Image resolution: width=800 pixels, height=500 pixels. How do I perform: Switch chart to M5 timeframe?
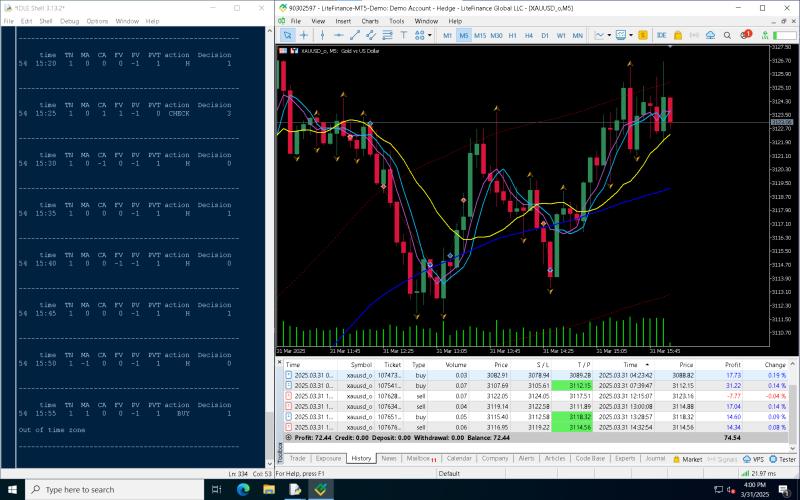tap(464, 35)
